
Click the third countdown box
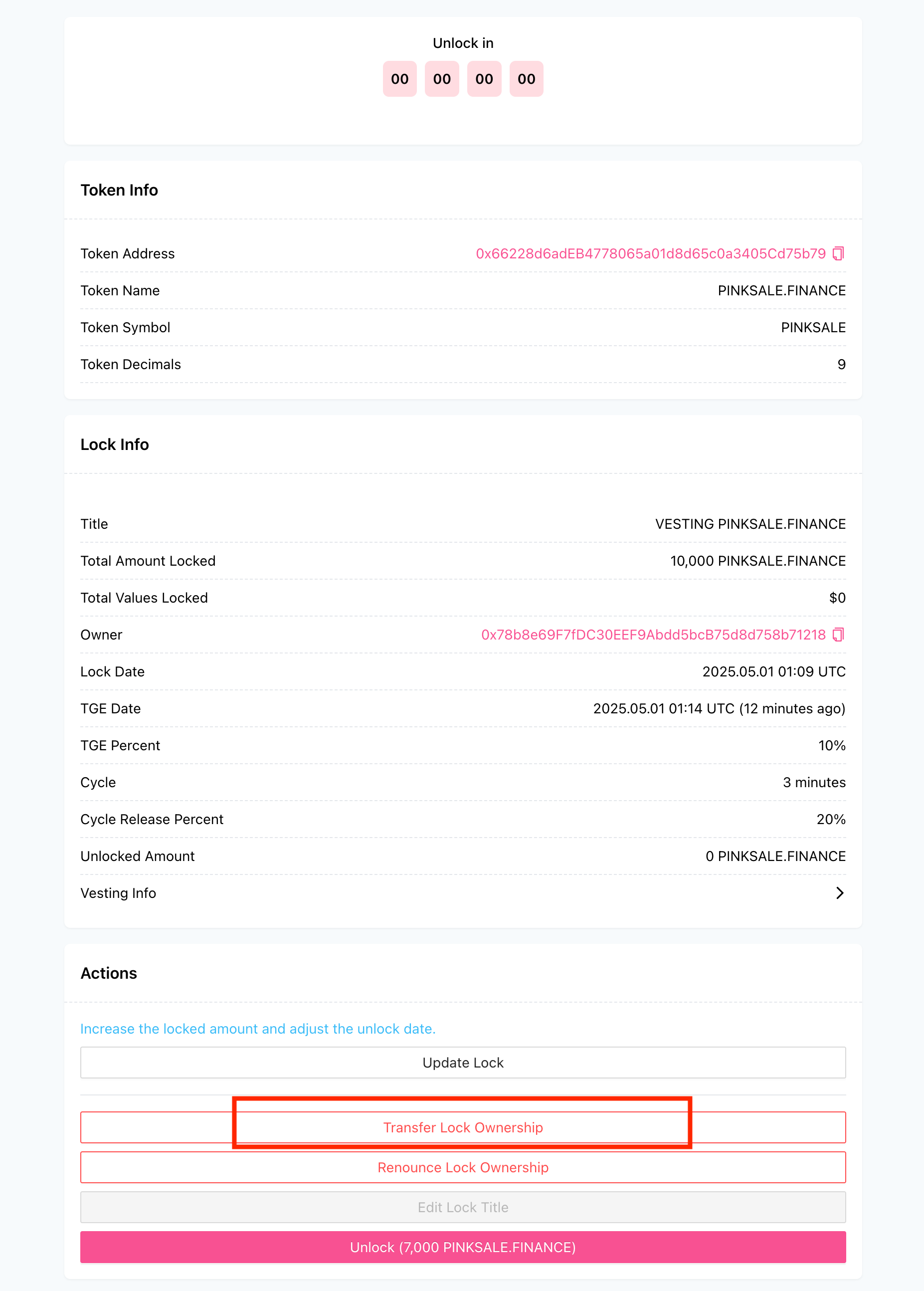pyautogui.click(x=484, y=79)
